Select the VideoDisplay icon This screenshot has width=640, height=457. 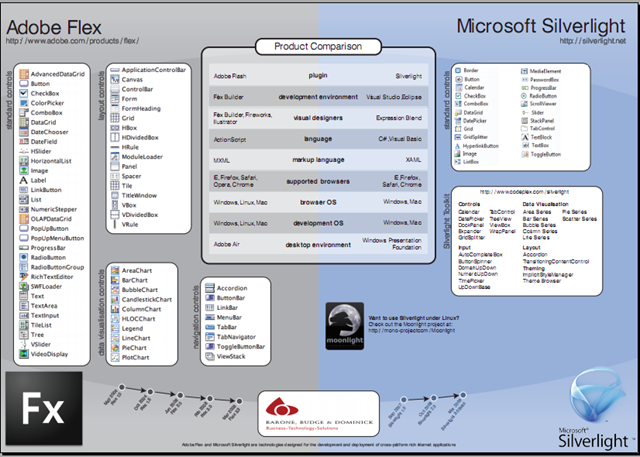tap(24, 354)
